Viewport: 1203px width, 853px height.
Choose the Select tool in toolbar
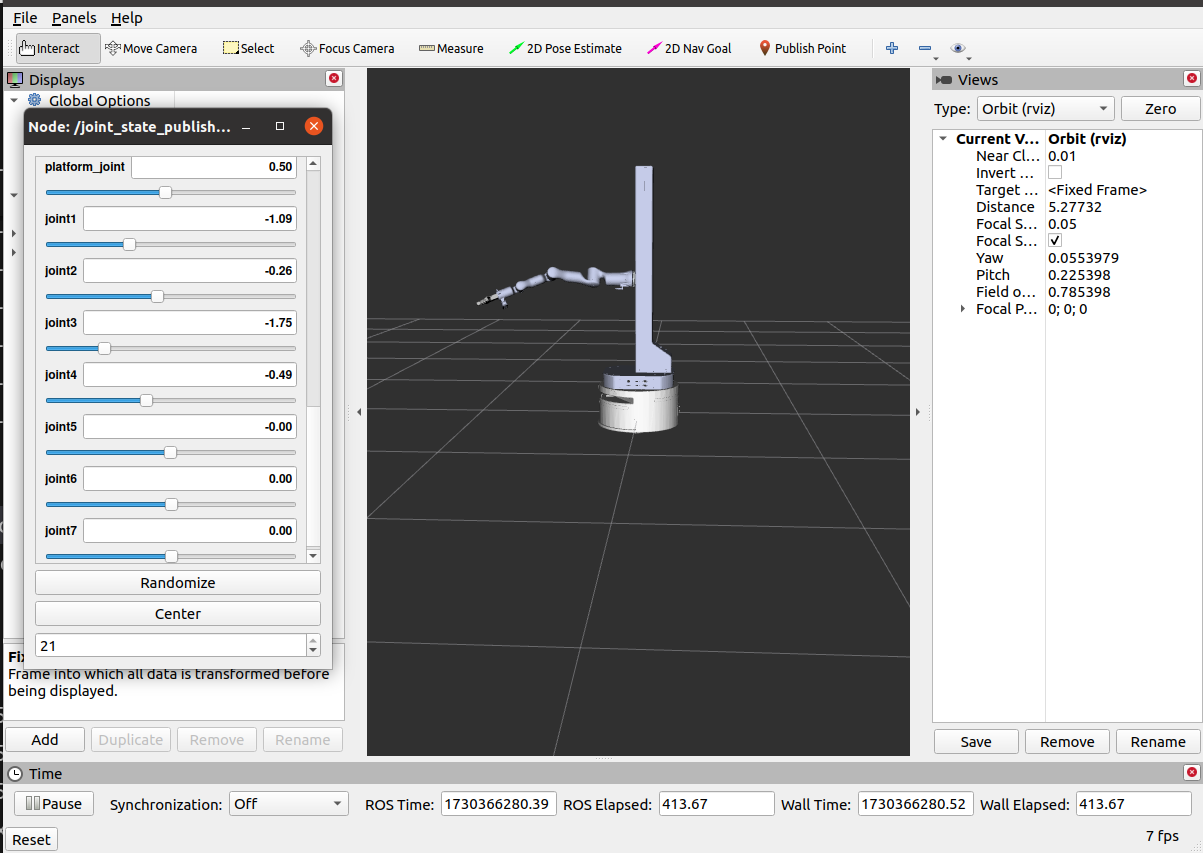click(x=248, y=48)
